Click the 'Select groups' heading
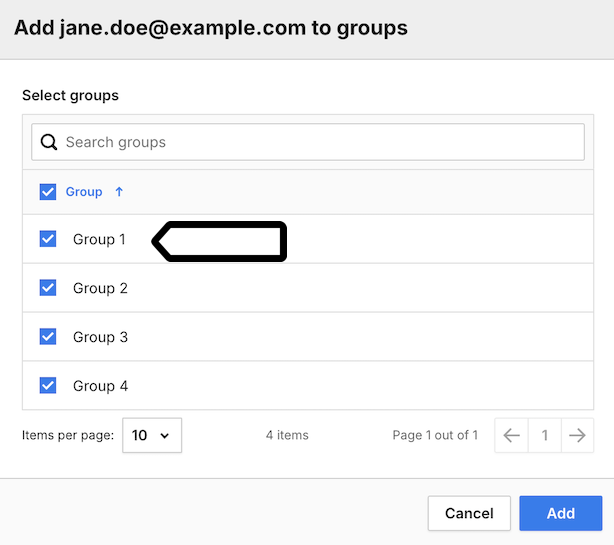 tap(70, 96)
